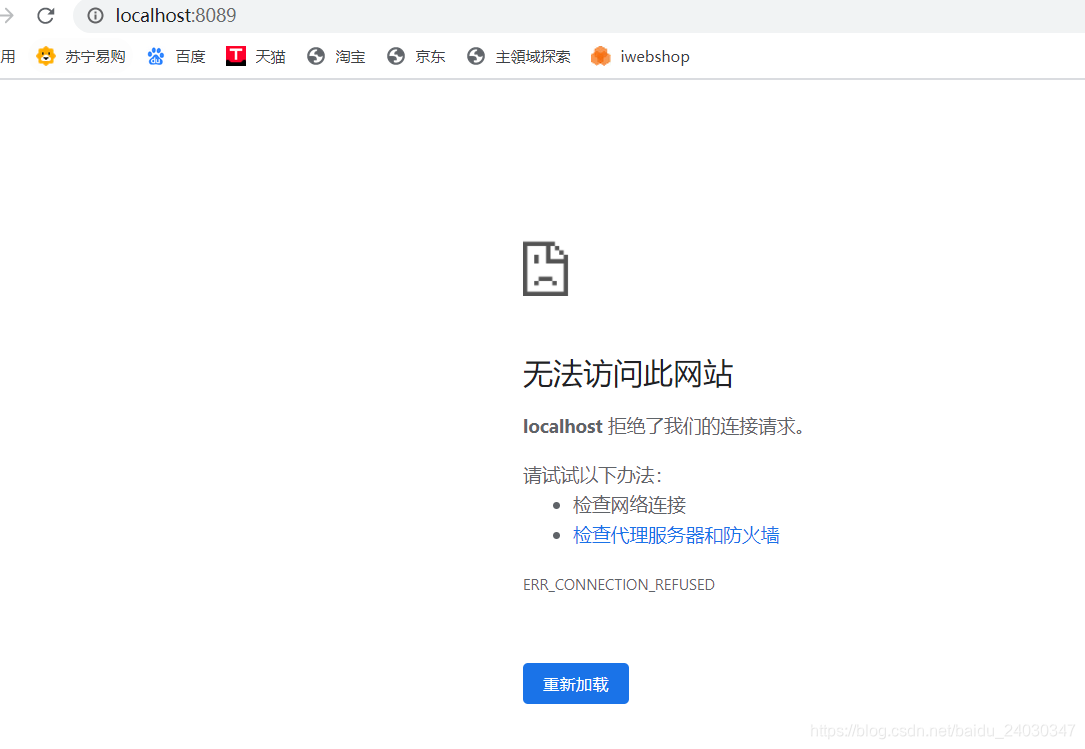The image size is (1085, 749).
Task: Click the 检查代理服务器和防火墙 link
Action: [676, 535]
